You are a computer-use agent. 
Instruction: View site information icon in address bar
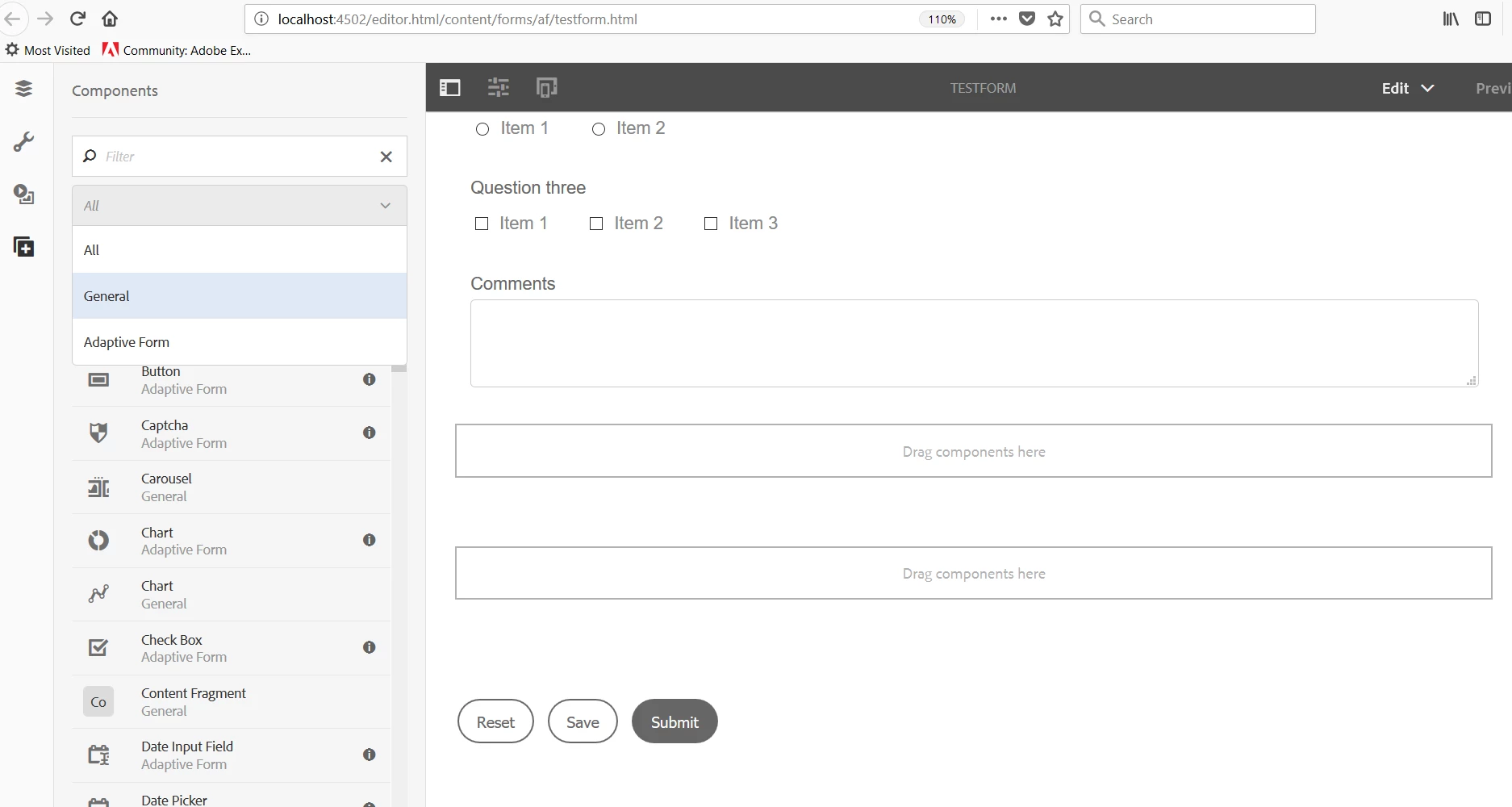click(x=261, y=19)
